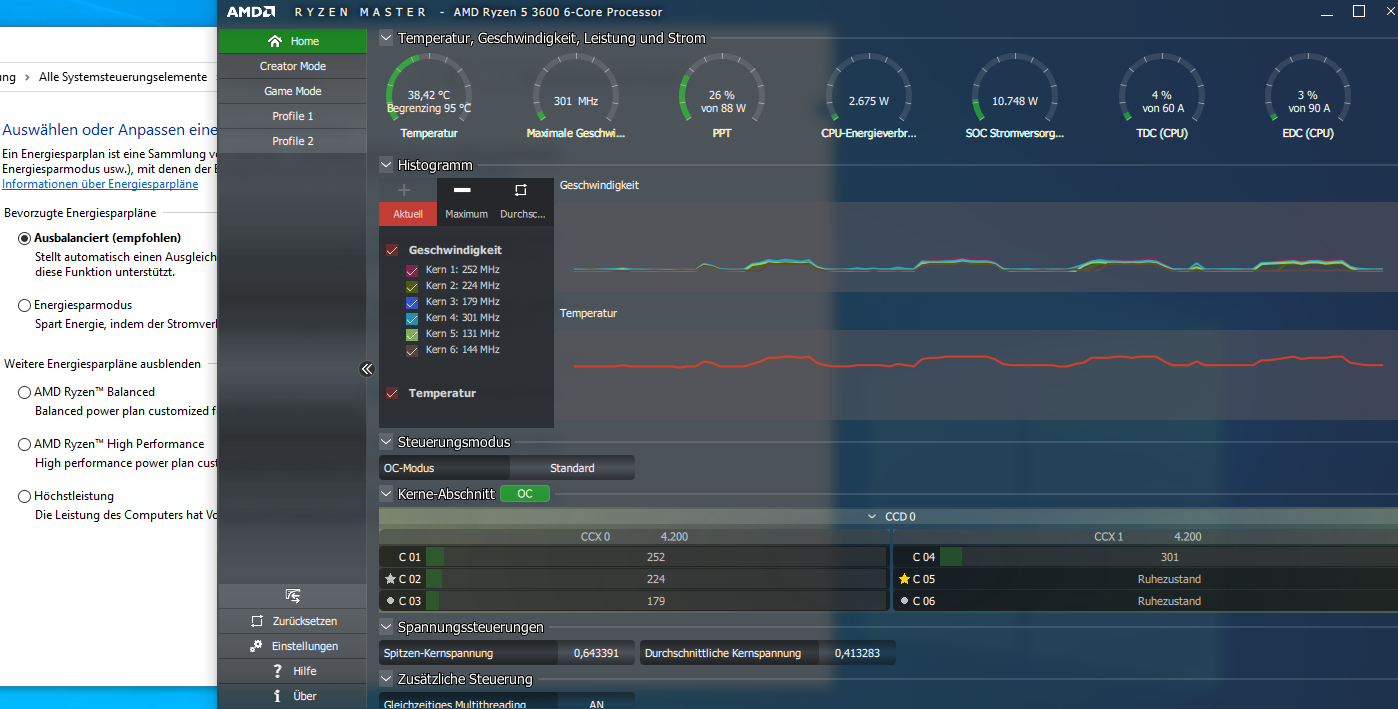
Task: Click the AMD logo in title bar
Action: point(252,12)
